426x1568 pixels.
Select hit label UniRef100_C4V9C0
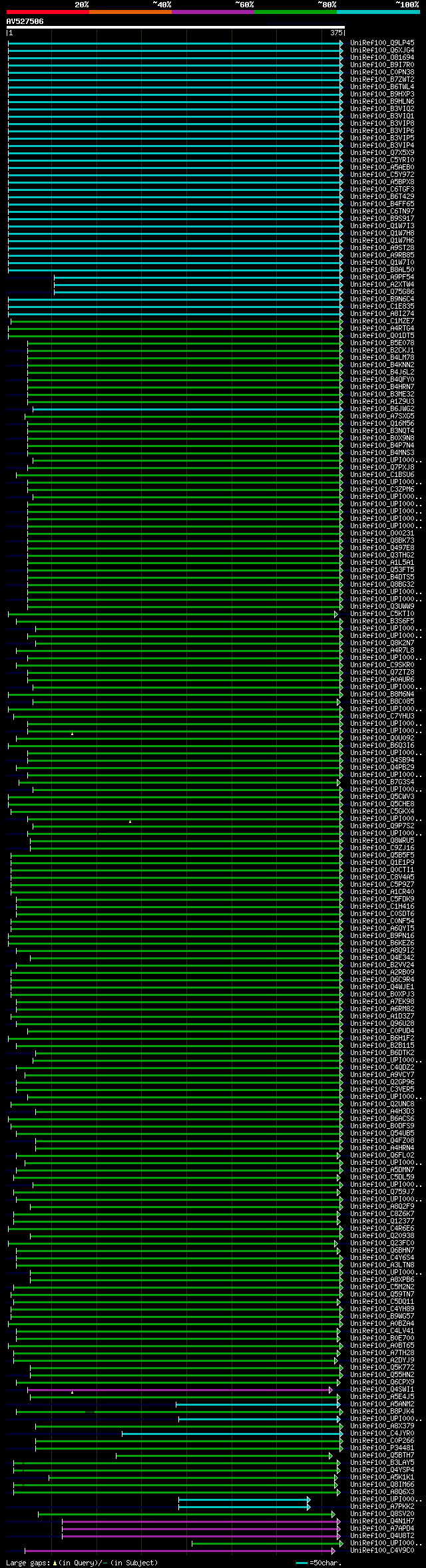point(382,1551)
